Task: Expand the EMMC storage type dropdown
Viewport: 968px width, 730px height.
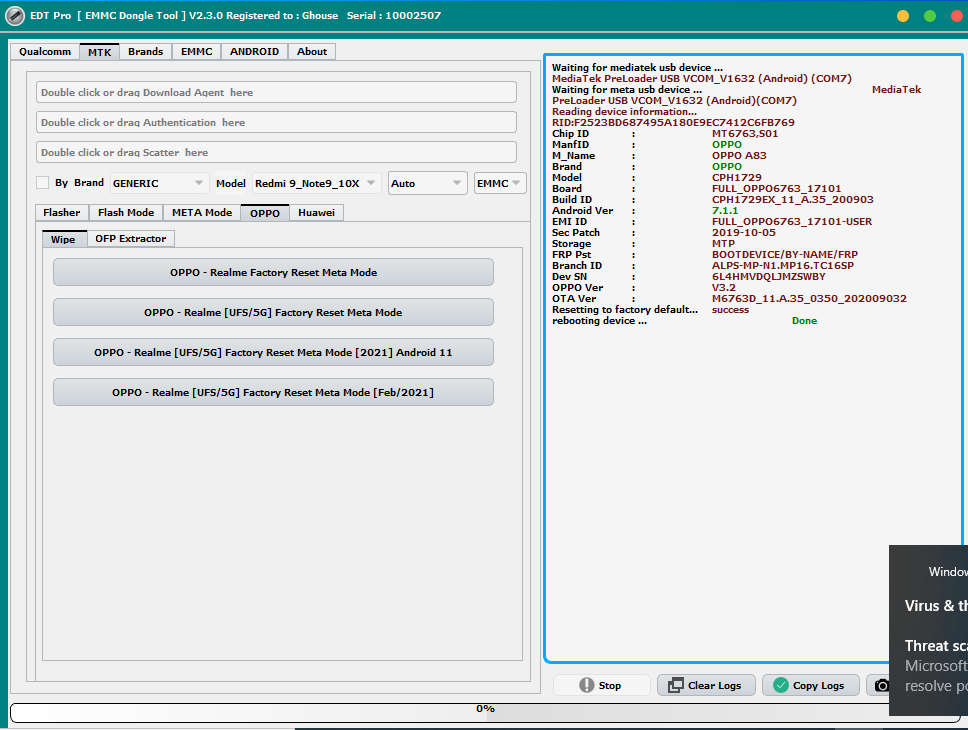Action: tap(499, 183)
